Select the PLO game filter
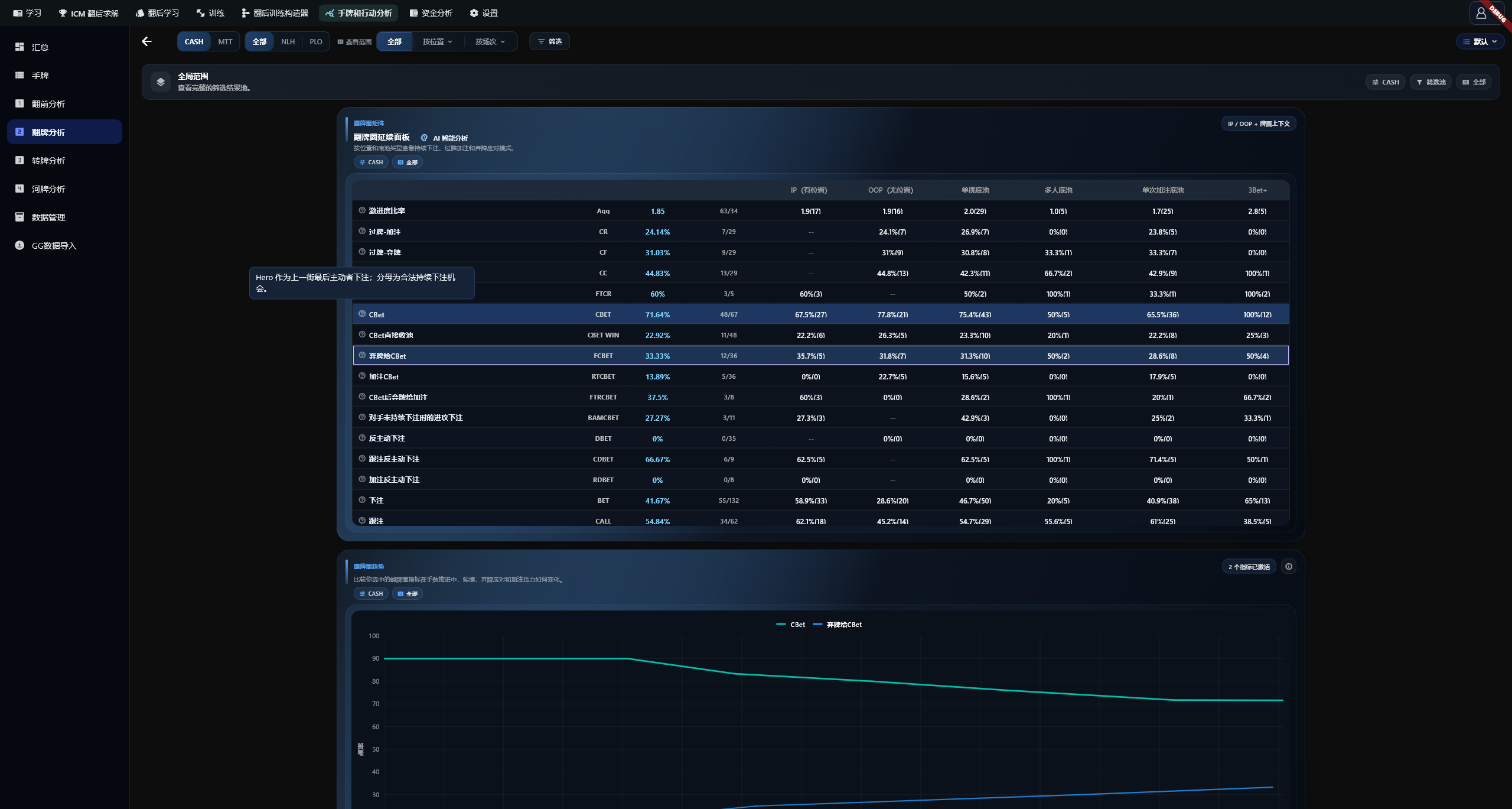Screen dimensions: 1512x809 point(316,41)
